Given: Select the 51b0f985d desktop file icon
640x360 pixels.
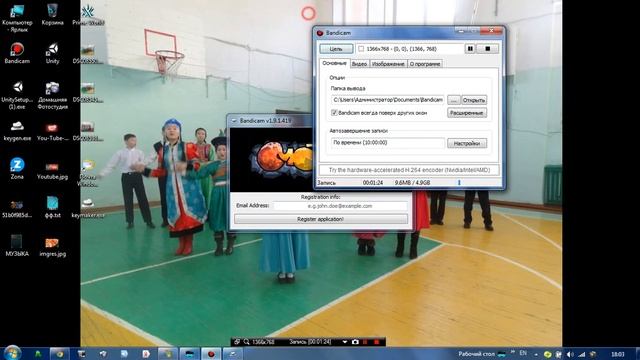Looking at the screenshot, I should point(17,209).
